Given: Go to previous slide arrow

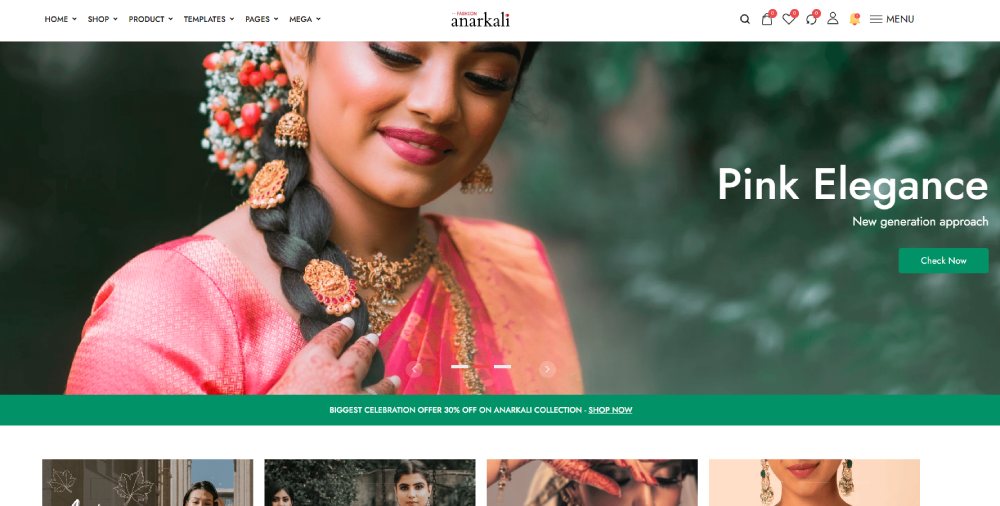Looking at the screenshot, I should pos(414,369).
